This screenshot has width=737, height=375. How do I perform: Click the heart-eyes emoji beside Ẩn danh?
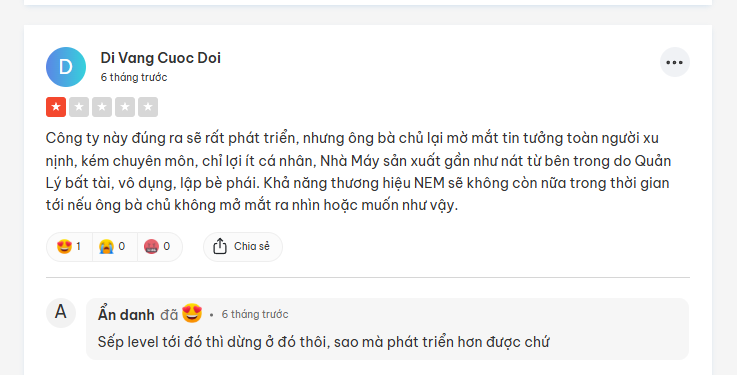click(192, 313)
